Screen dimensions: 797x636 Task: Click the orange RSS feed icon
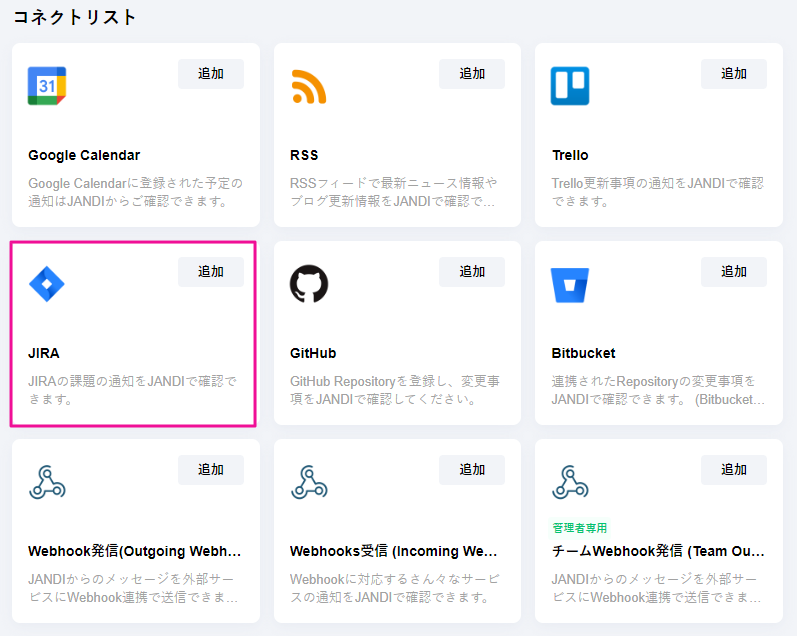(309, 87)
